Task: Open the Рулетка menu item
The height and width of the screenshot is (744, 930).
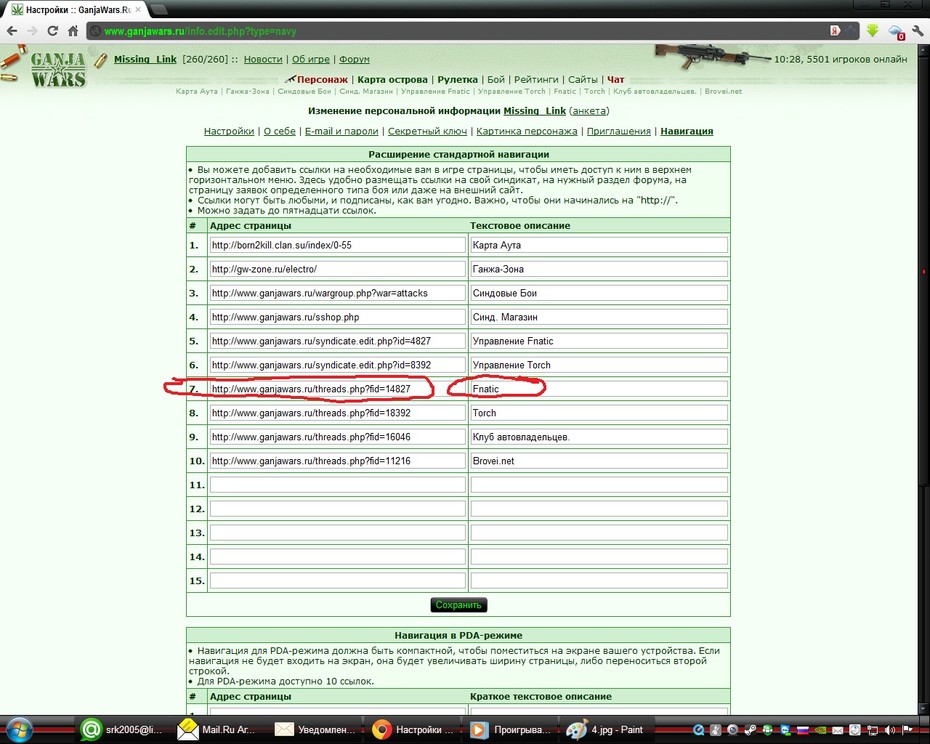Action: pyautogui.click(x=457, y=80)
